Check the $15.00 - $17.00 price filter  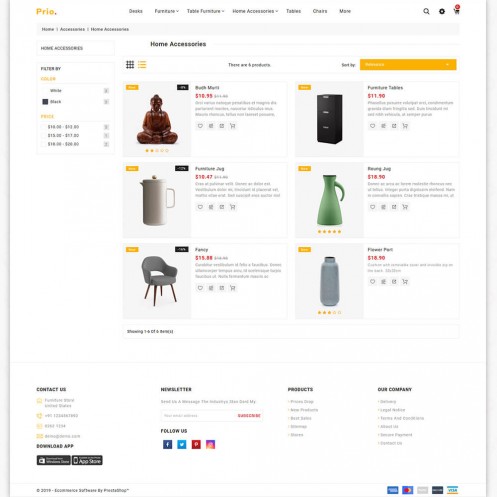43,135
